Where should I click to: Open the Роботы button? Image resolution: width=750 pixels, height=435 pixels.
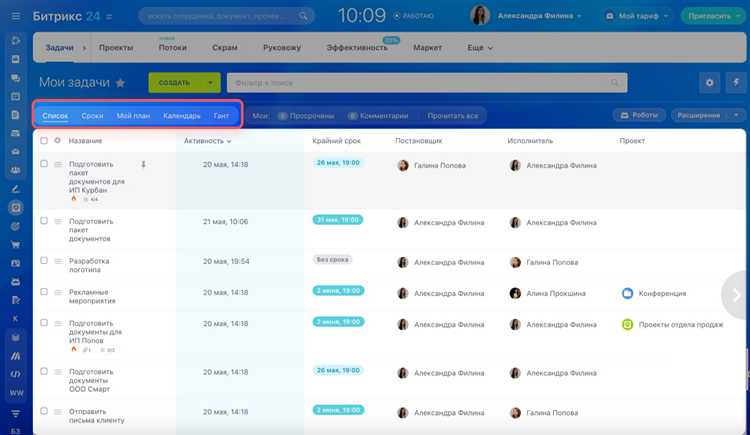tap(639, 115)
